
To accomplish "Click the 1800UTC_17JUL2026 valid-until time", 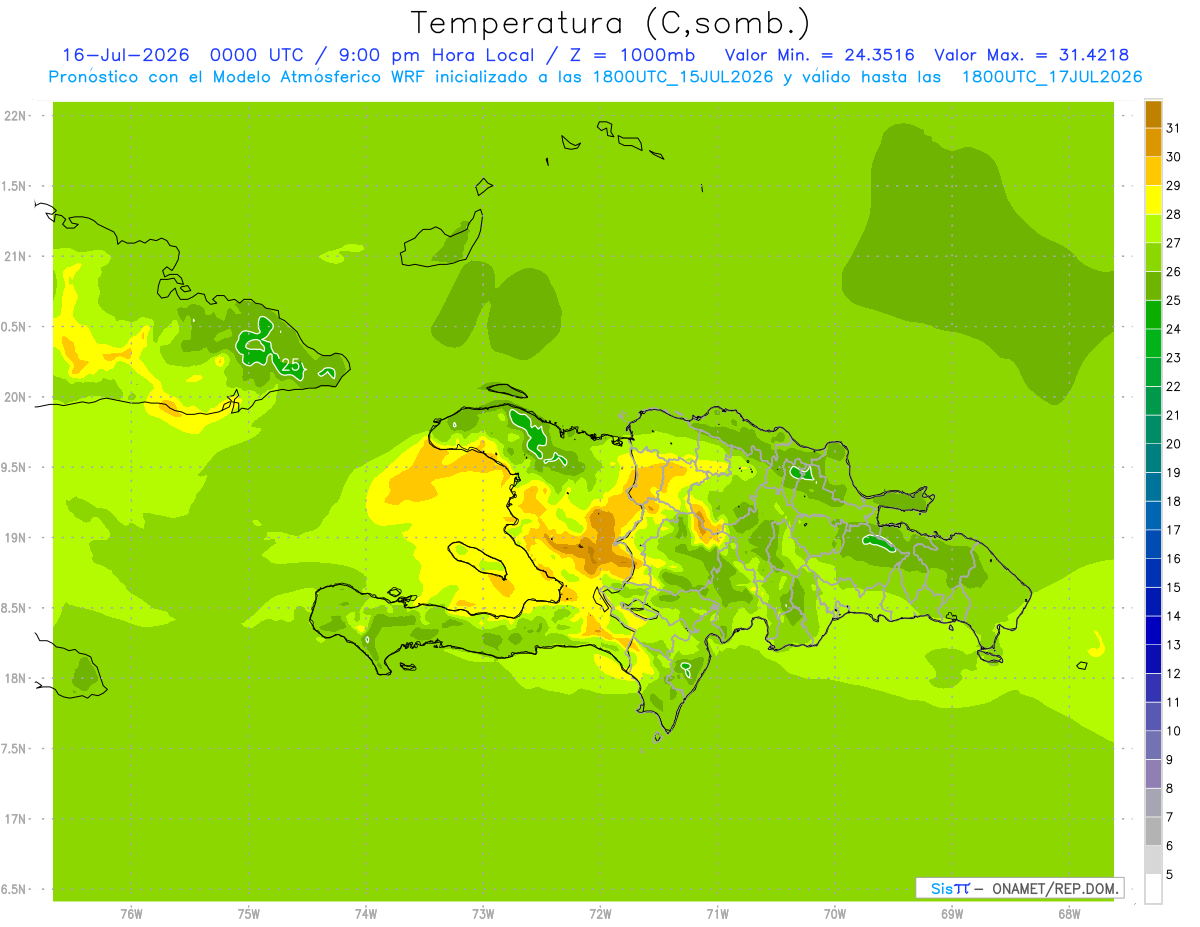I will 1052,77.
